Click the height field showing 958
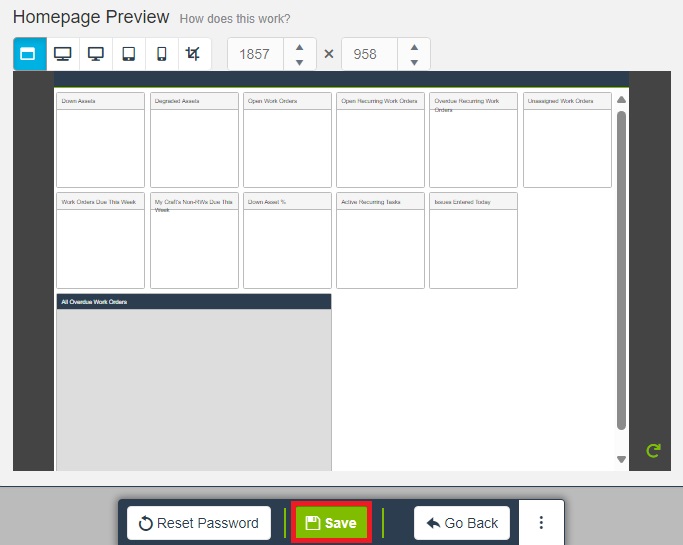The image size is (683, 545). tap(366, 54)
